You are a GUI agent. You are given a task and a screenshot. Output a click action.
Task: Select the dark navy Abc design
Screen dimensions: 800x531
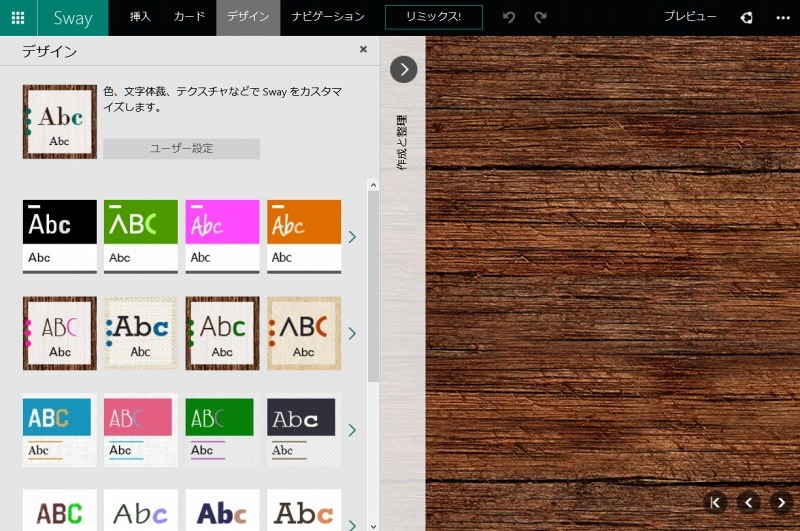pos(304,430)
